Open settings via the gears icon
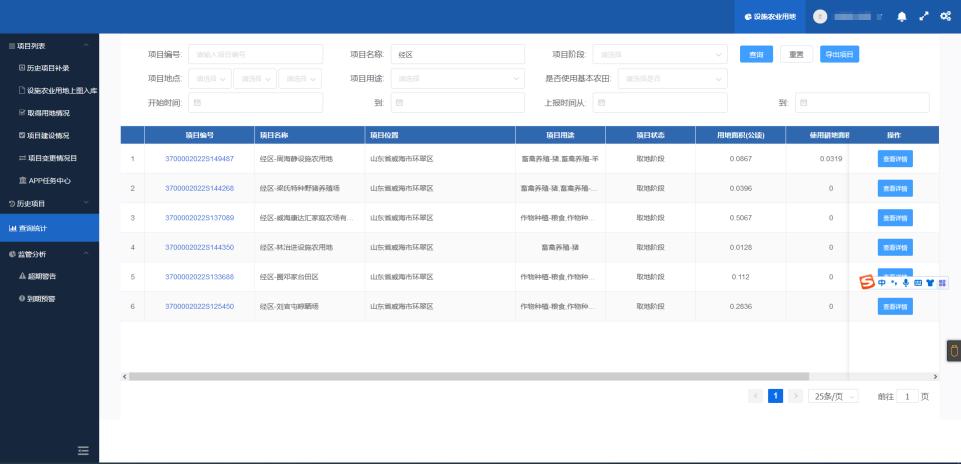 click(945, 17)
